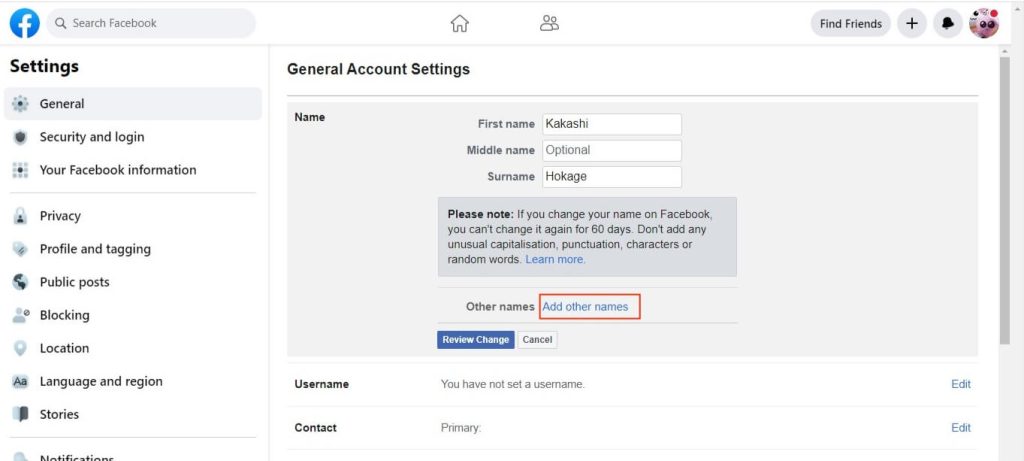Edit the Username row

[961, 384]
